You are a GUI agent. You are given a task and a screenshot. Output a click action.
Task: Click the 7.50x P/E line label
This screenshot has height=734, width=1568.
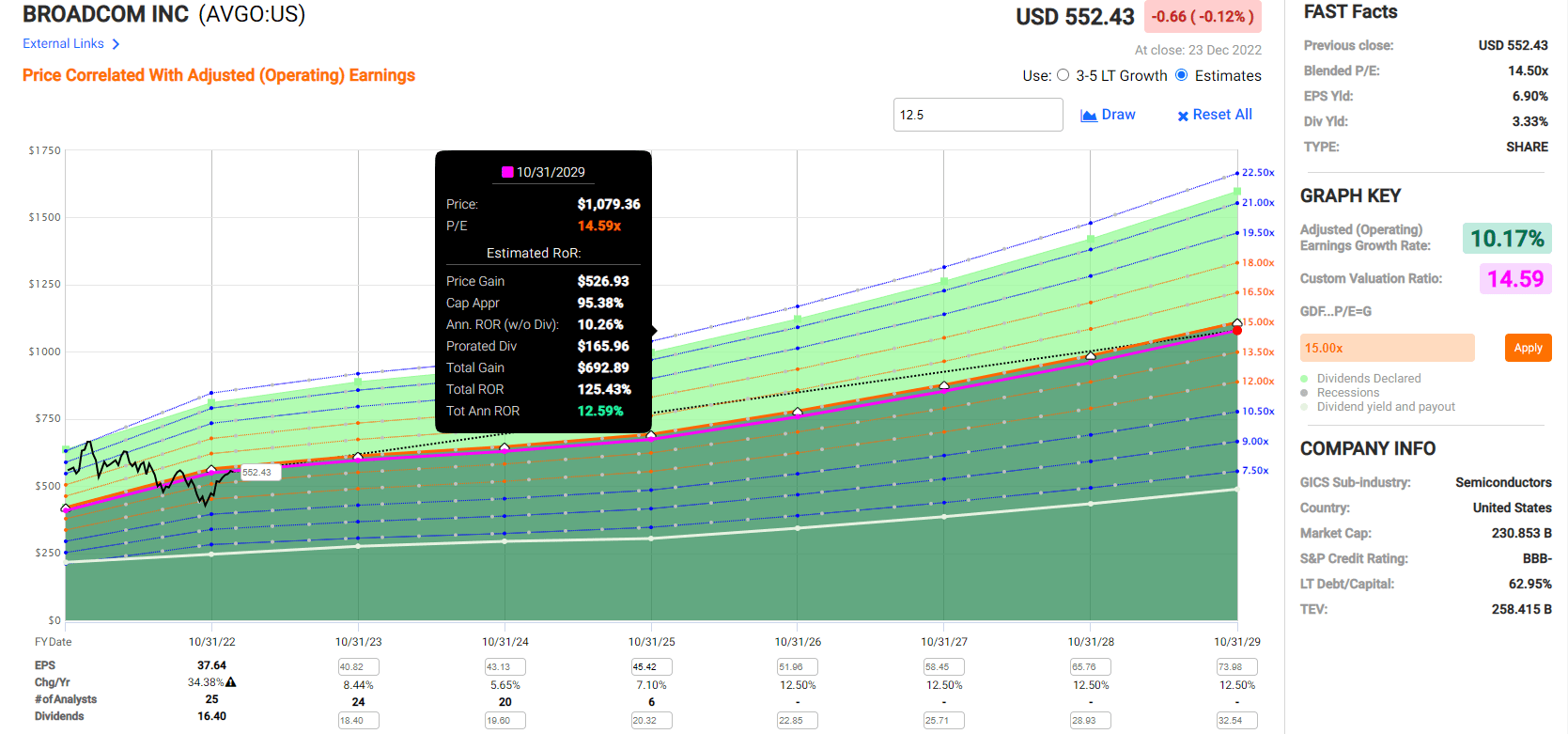[1255, 471]
